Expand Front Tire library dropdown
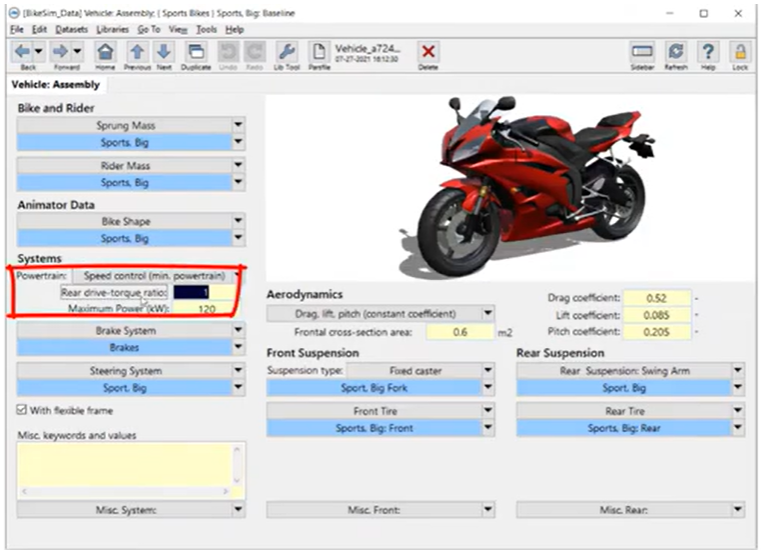 click(488, 411)
